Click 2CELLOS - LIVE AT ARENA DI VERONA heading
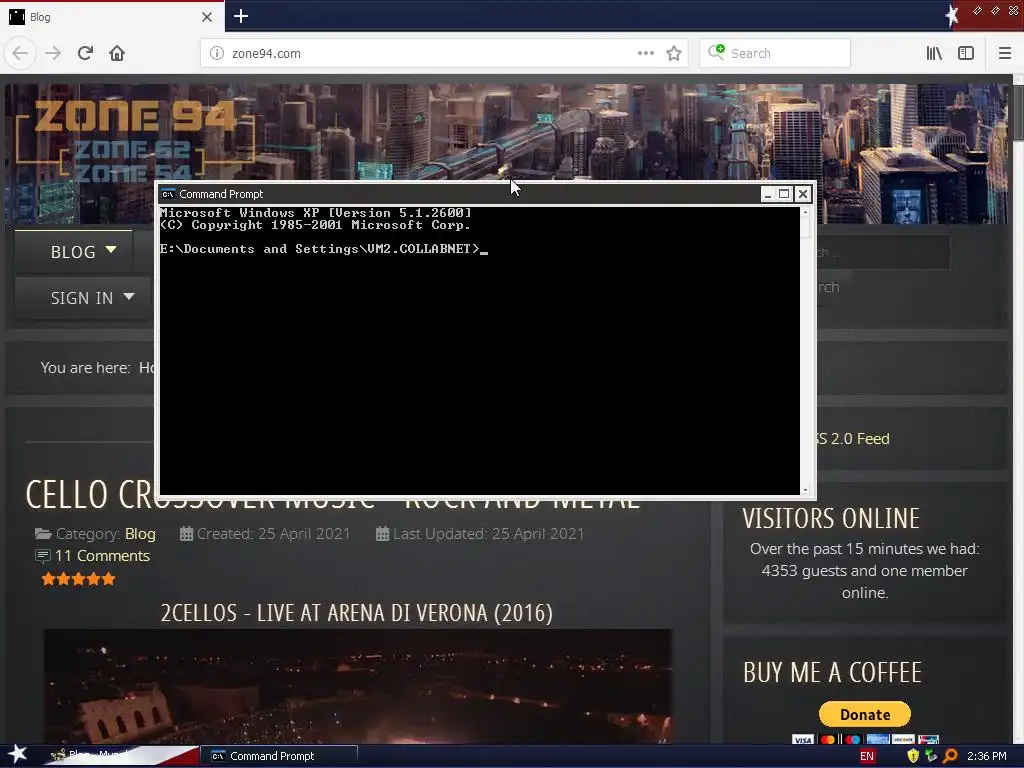This screenshot has height=768, width=1024. tap(357, 613)
